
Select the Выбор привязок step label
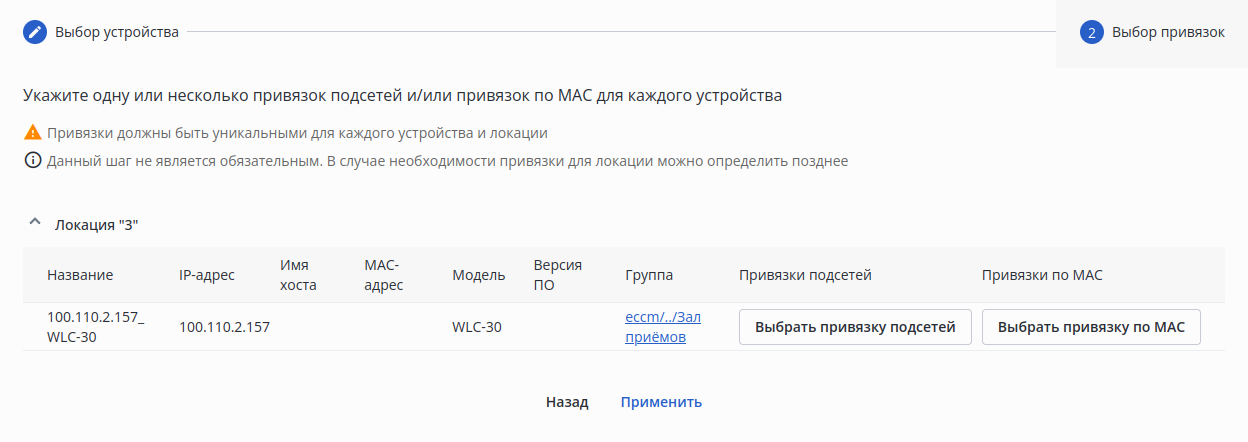click(1168, 32)
